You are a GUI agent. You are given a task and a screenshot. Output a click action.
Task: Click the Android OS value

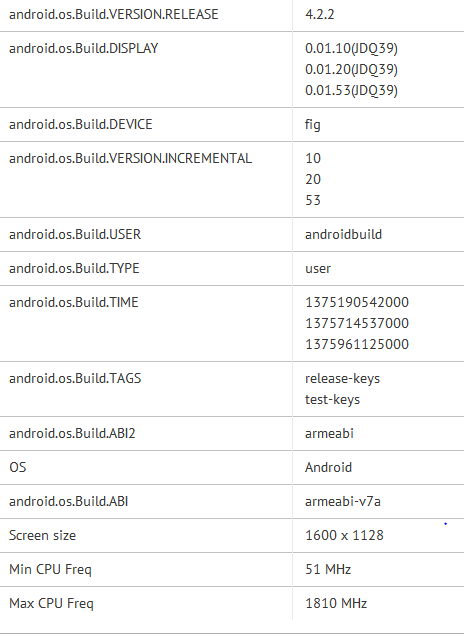(x=328, y=467)
